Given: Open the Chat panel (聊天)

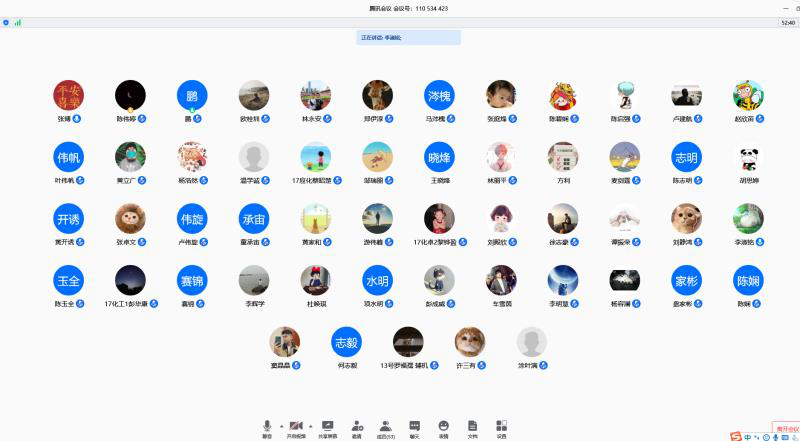Looking at the screenshot, I should click(414, 427).
